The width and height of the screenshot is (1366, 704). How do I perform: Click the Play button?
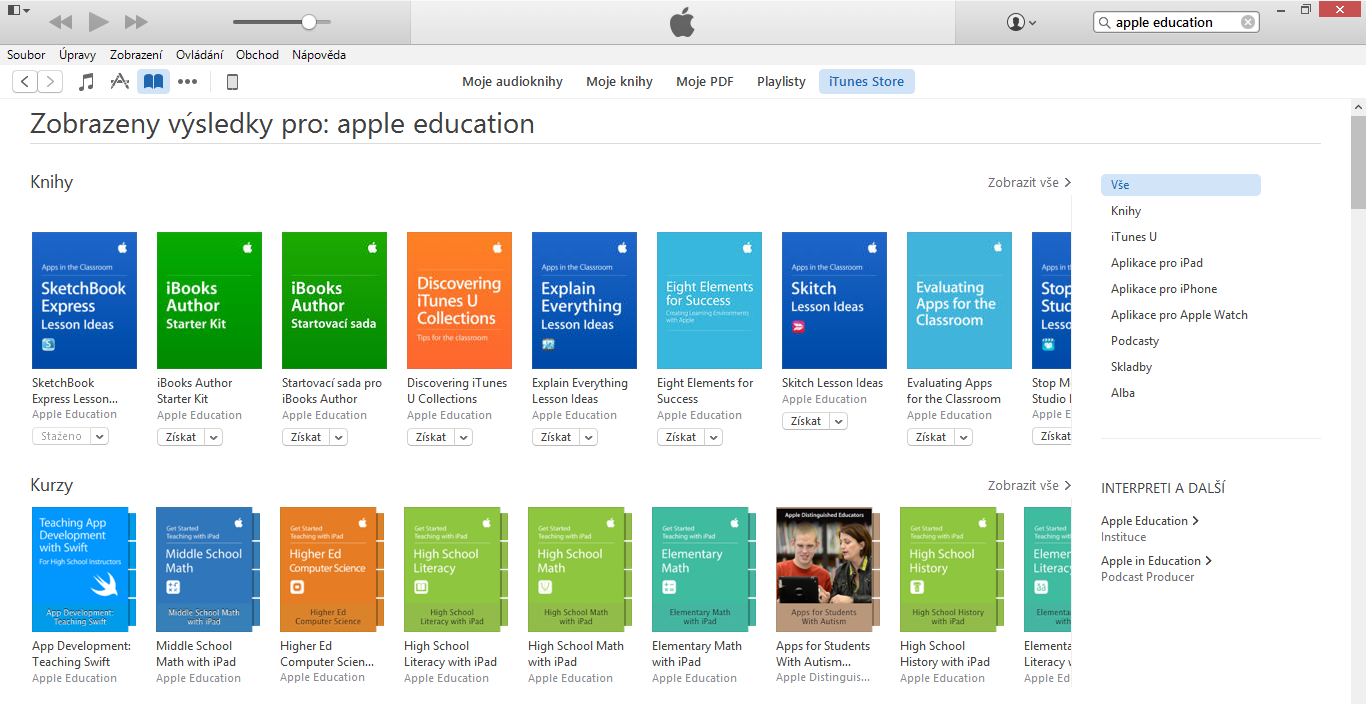(x=98, y=22)
